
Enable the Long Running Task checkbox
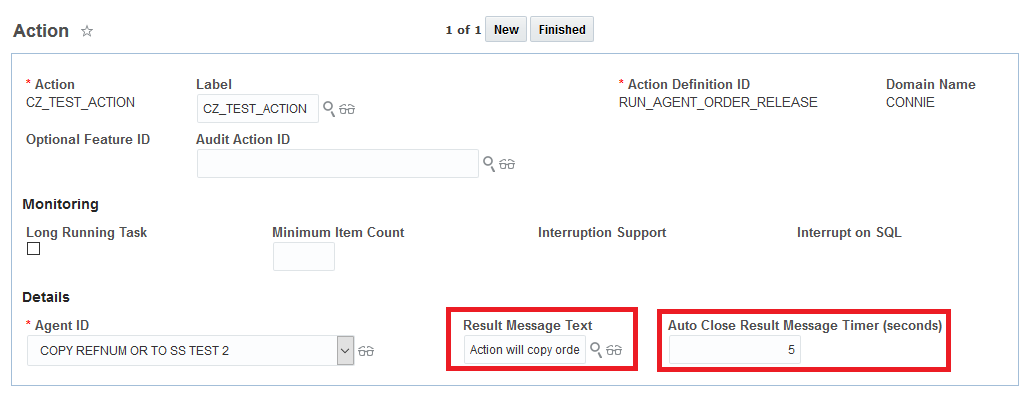pyautogui.click(x=34, y=249)
